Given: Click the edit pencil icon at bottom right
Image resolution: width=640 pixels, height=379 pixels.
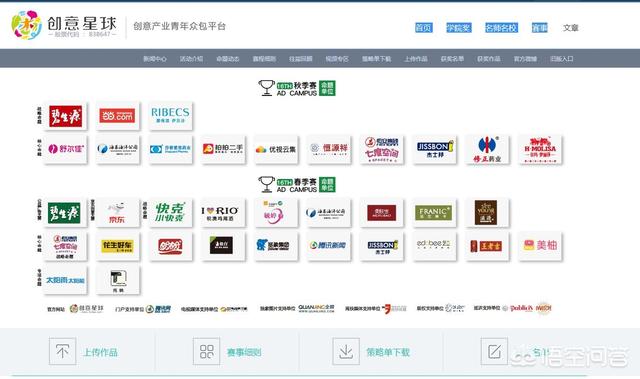Looking at the screenshot, I should point(494,351).
